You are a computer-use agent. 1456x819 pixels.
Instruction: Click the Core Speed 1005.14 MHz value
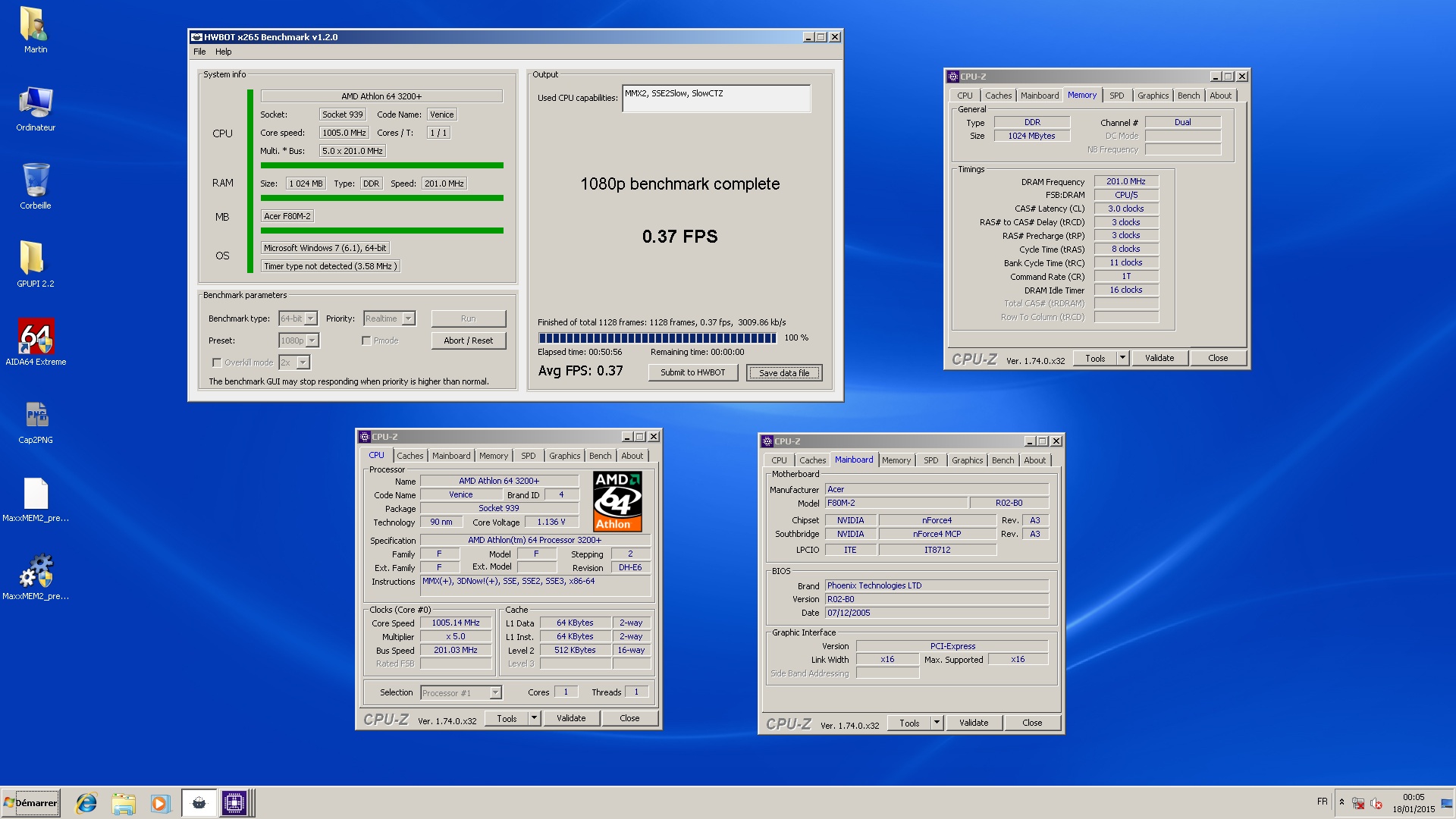tap(456, 623)
